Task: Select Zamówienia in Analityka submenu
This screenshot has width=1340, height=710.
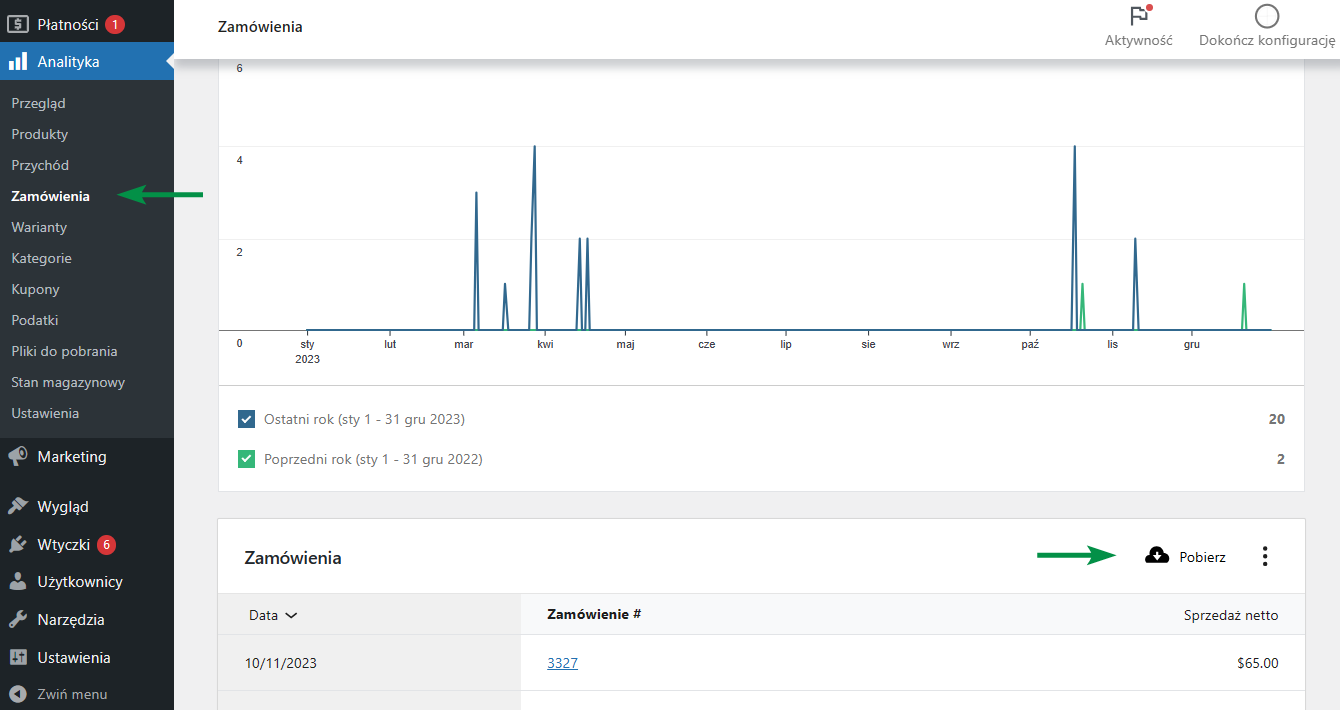Action: click(51, 196)
